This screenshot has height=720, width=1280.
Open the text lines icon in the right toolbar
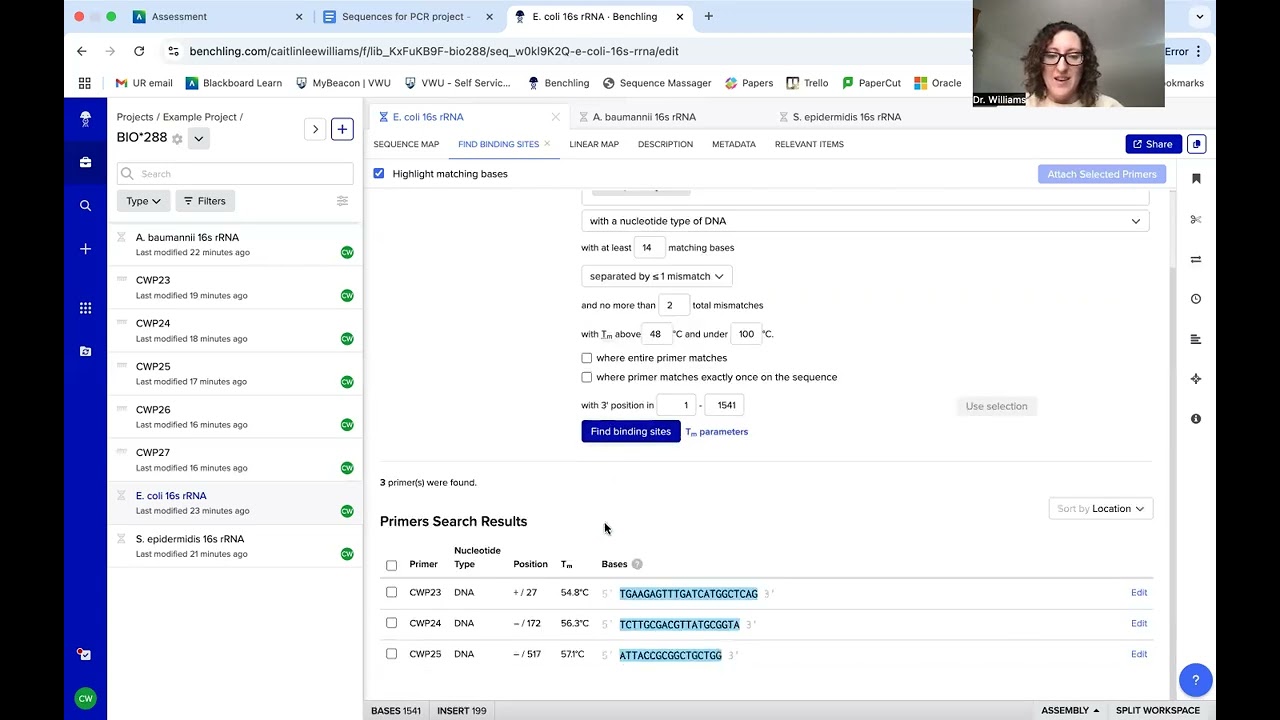[1196, 339]
